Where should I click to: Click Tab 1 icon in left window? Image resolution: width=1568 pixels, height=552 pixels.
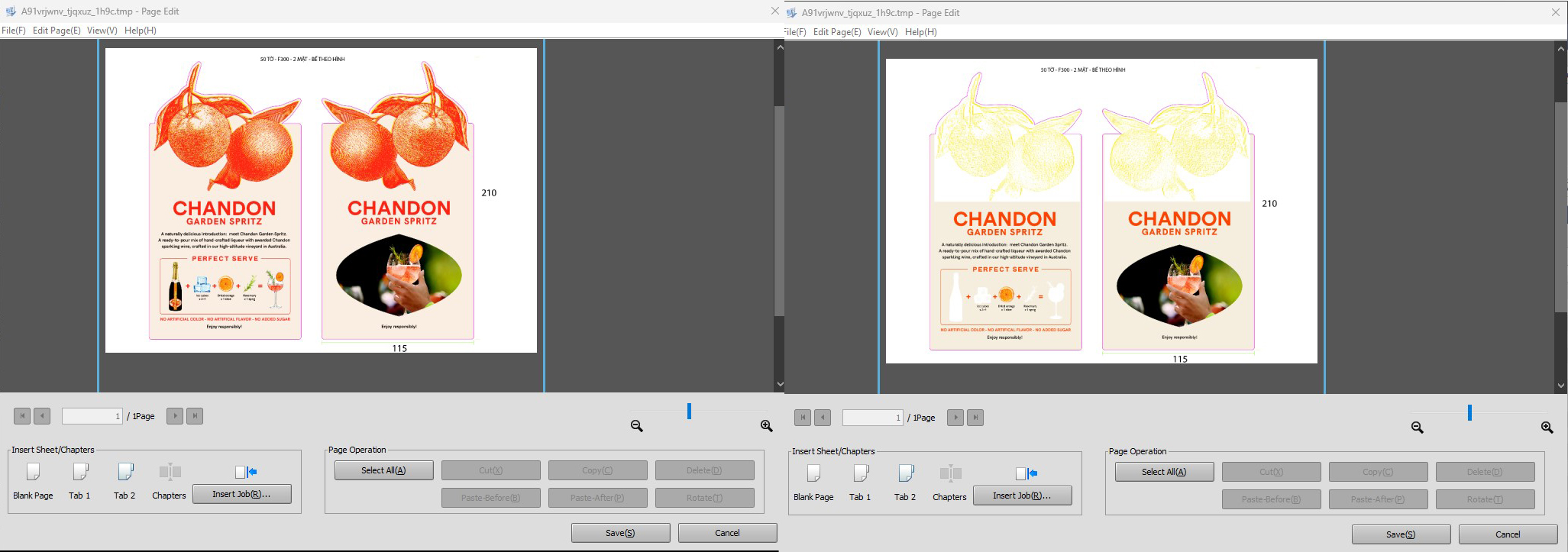tap(79, 473)
